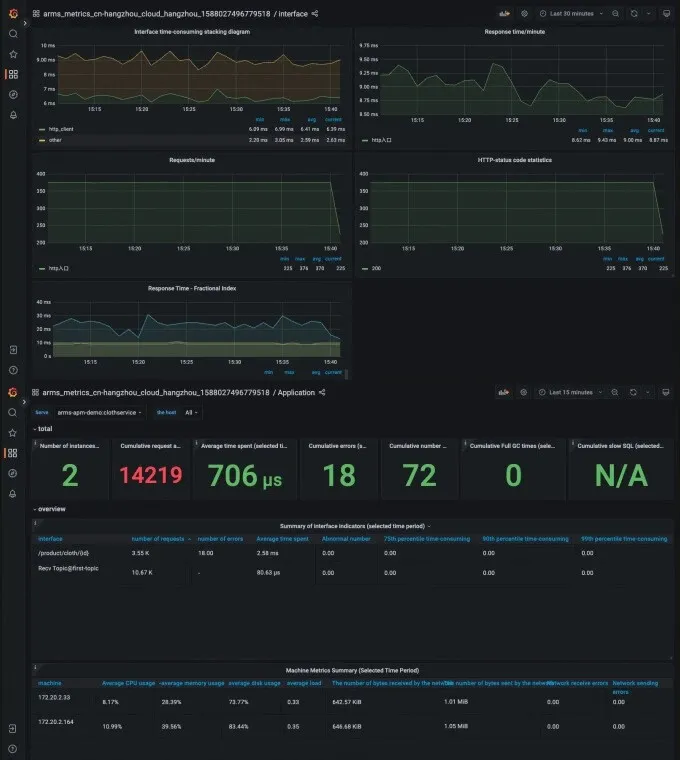Open search icon in Application dashboard sidebar
This screenshot has height=760, width=680.
coord(13,412)
